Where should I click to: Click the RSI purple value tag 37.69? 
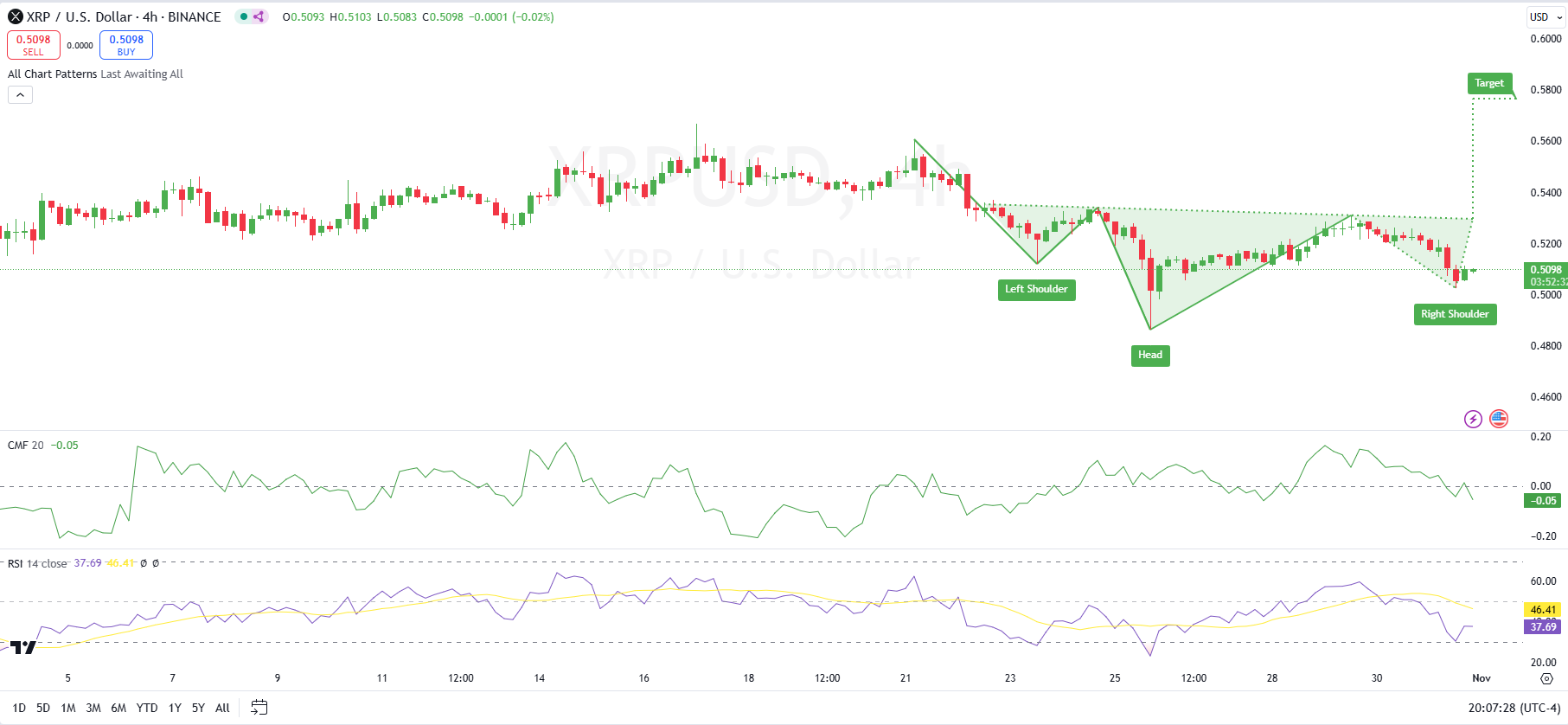pyautogui.click(x=1544, y=627)
